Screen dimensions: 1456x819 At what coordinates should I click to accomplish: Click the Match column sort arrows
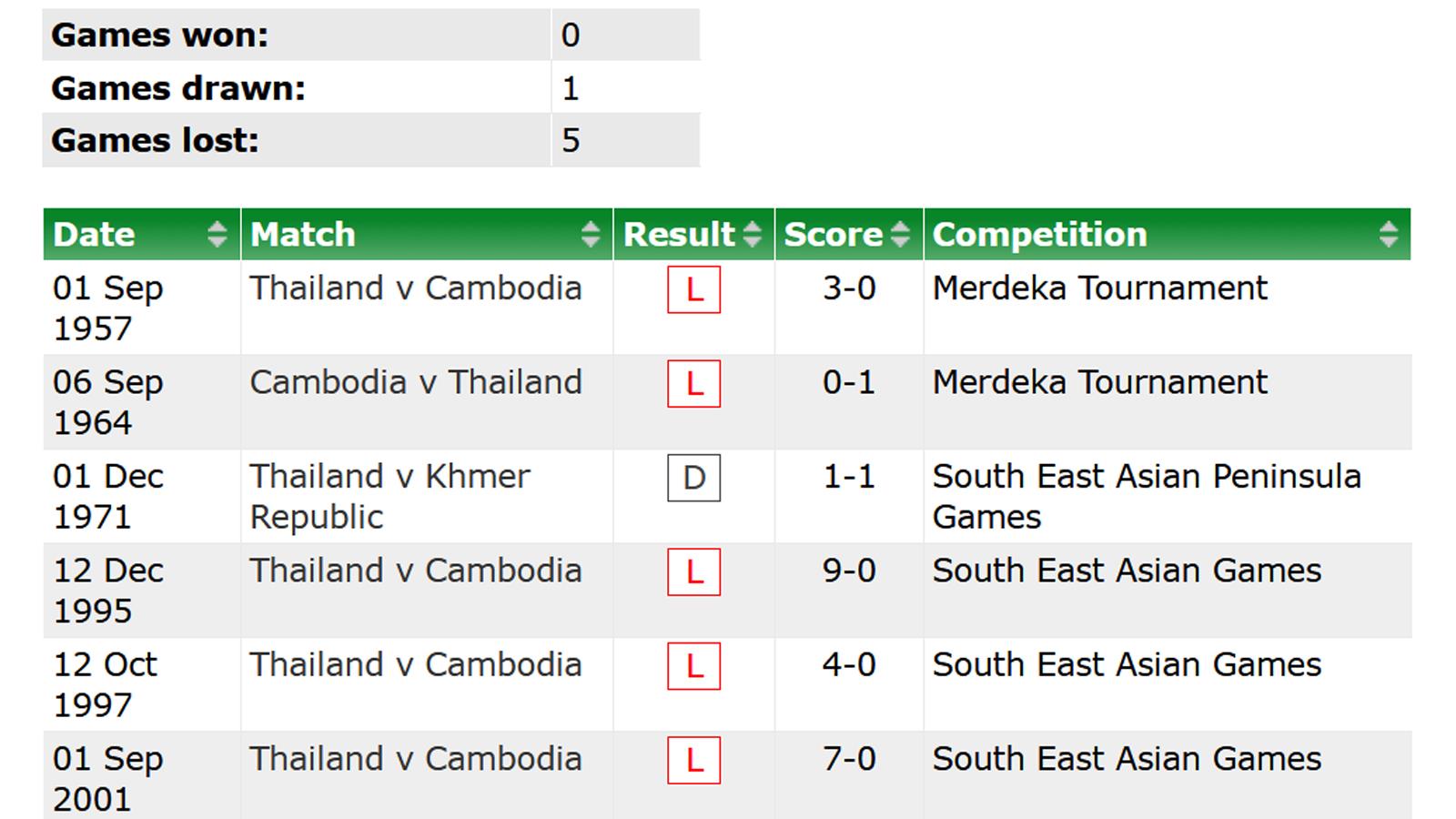coord(591,234)
